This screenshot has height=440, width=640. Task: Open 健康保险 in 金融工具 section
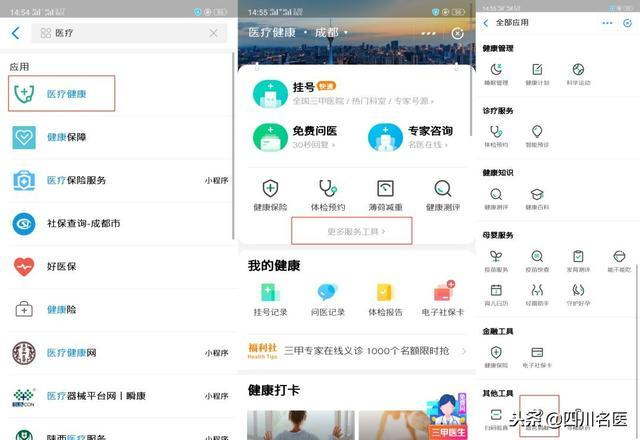point(496,357)
